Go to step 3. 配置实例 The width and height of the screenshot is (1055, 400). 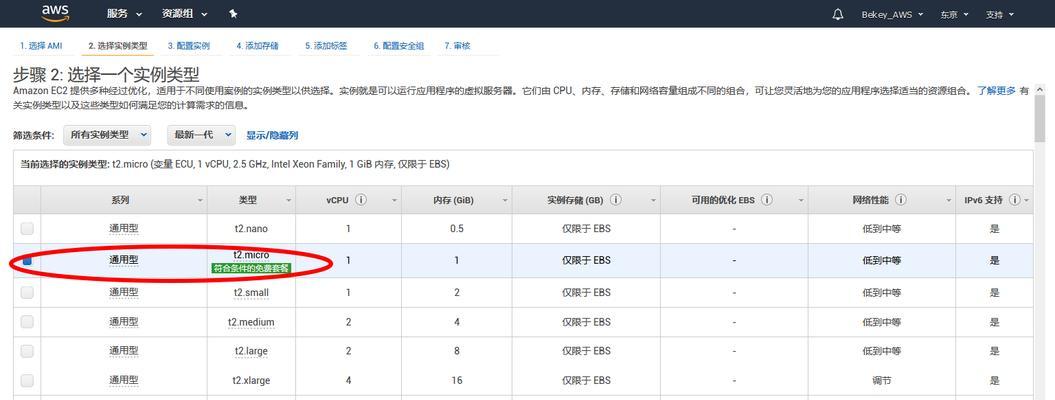coord(189,46)
